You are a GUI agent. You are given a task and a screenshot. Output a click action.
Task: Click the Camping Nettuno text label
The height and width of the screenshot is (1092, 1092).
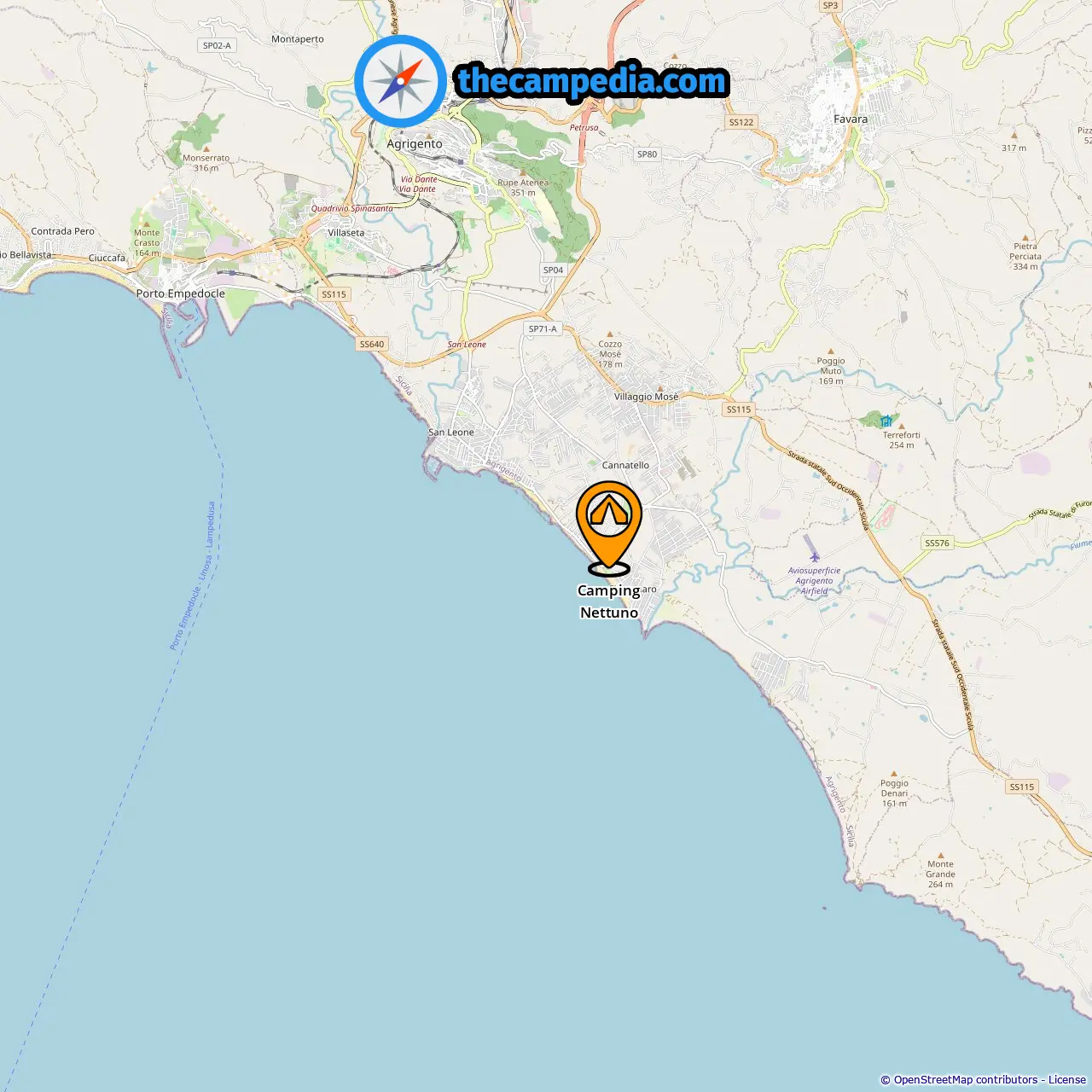coord(609,601)
